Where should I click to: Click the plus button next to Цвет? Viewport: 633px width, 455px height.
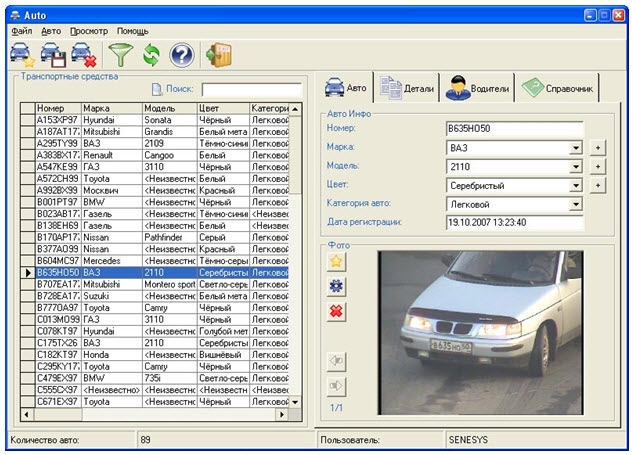tap(597, 185)
